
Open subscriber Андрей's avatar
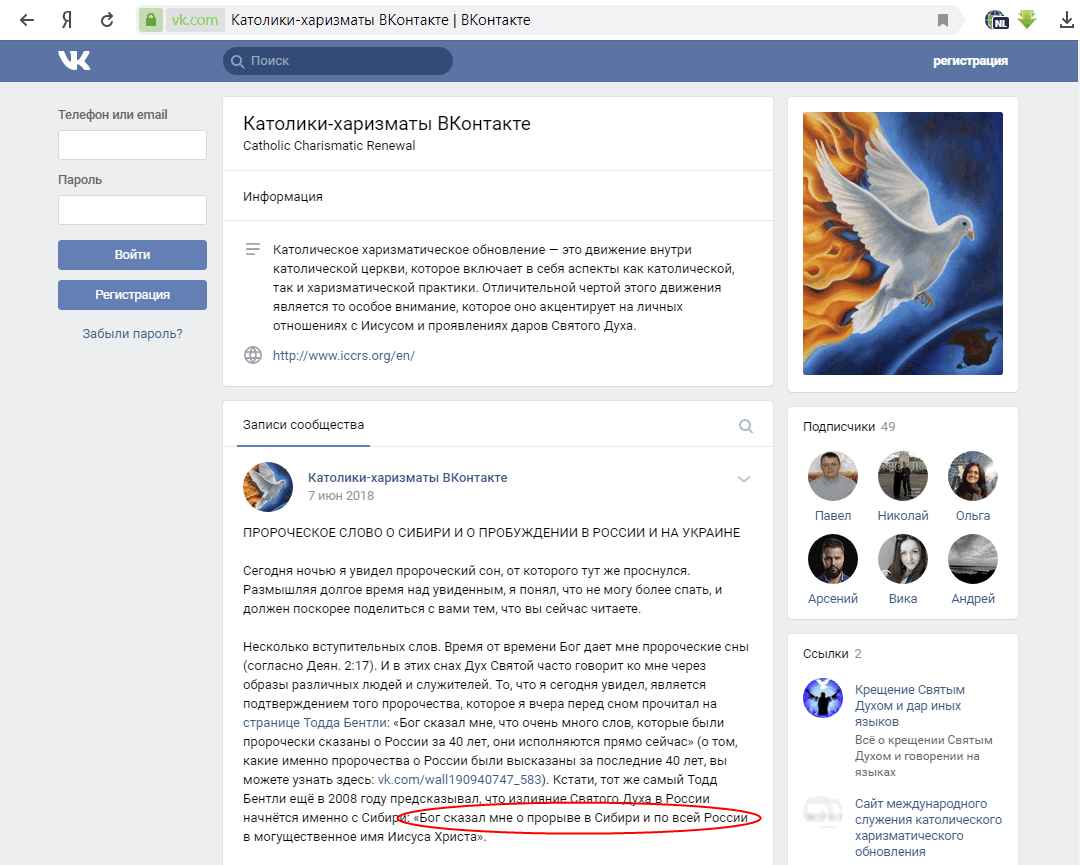tap(973, 559)
